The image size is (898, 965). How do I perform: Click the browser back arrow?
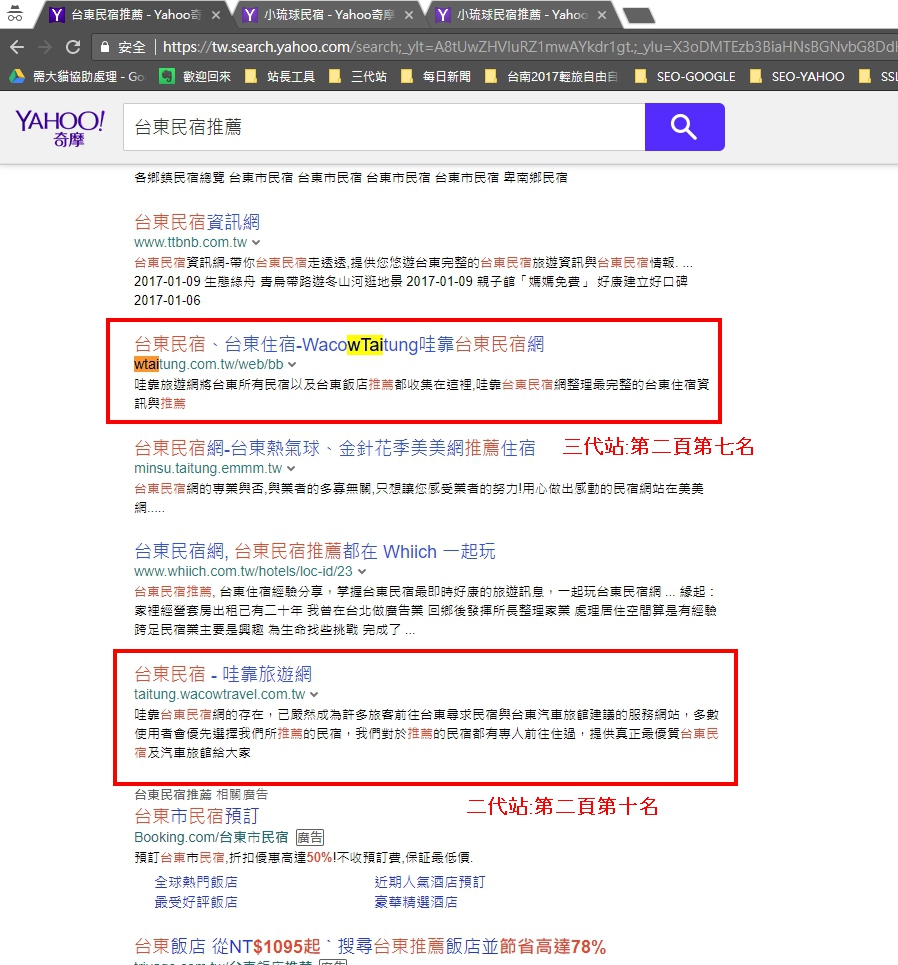(x=17, y=47)
